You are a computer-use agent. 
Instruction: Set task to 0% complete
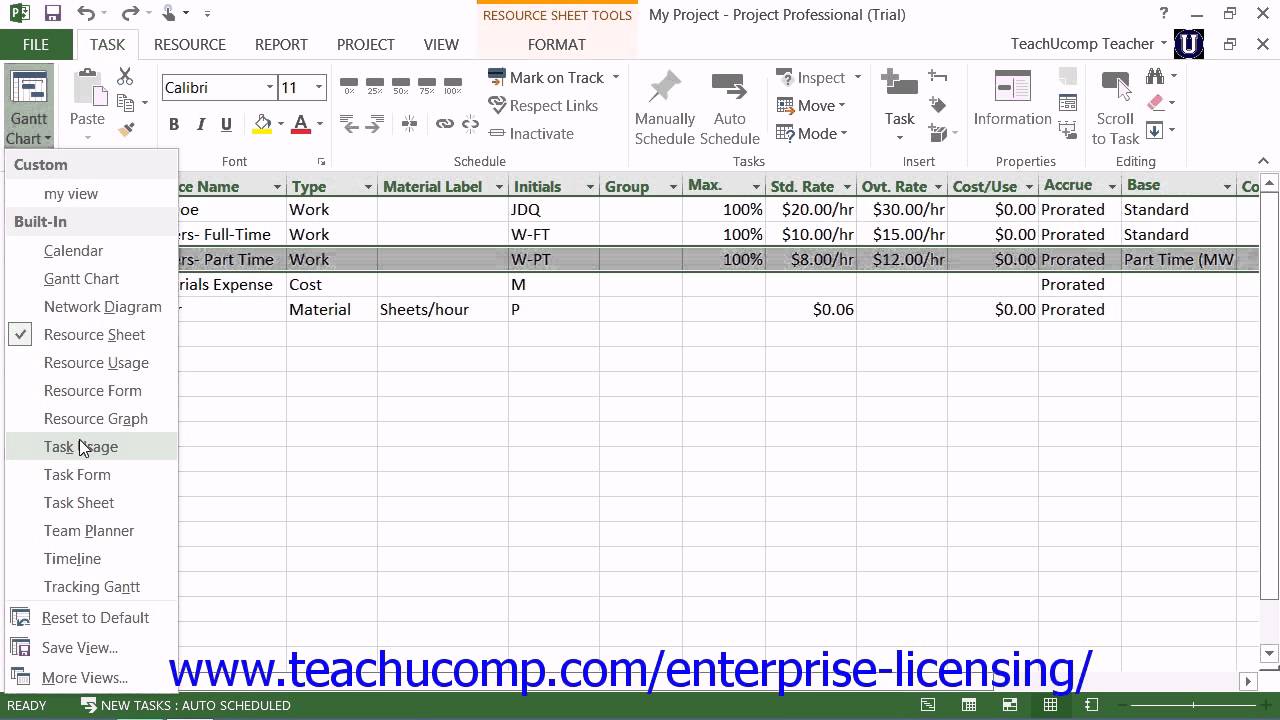point(349,85)
